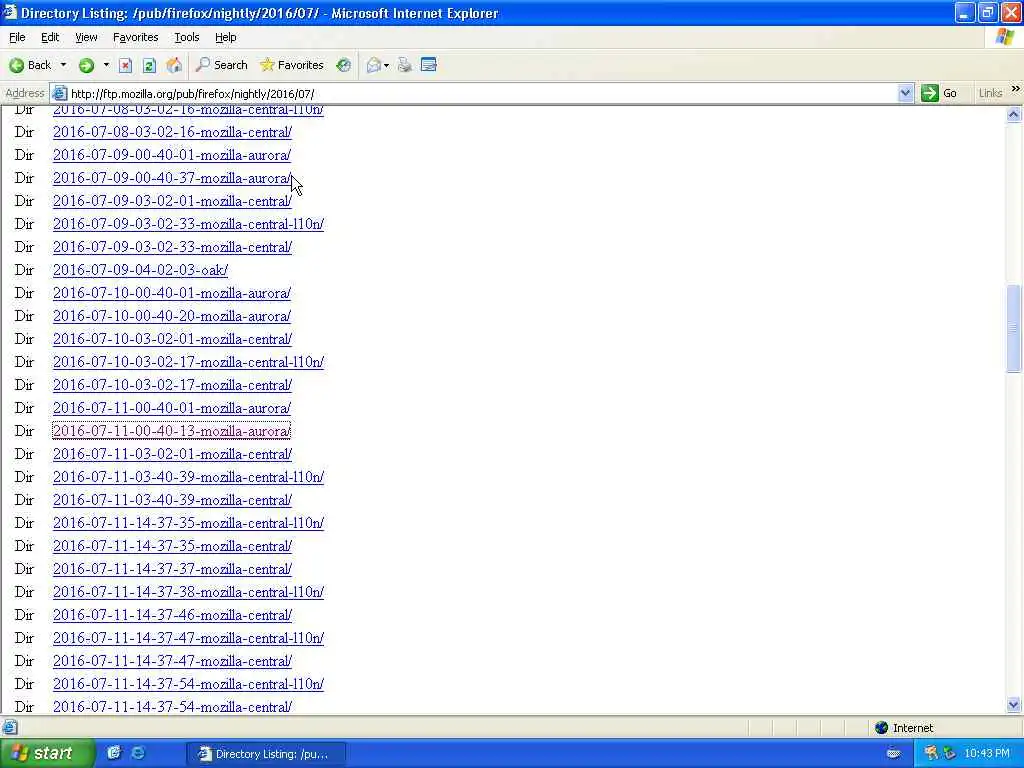
Task: Open the Forward history dropdown arrow
Action: 106,65
